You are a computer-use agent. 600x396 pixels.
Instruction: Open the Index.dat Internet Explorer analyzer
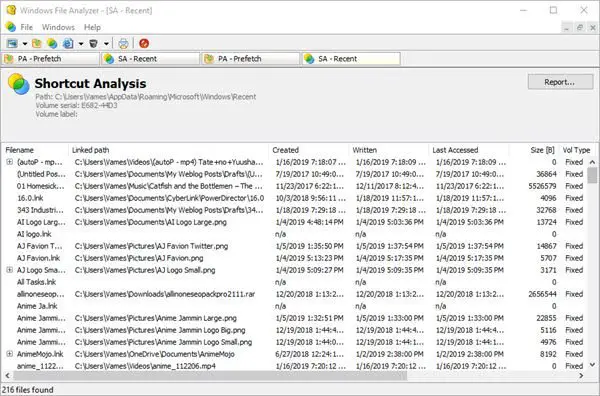pyautogui.click(x=68, y=43)
